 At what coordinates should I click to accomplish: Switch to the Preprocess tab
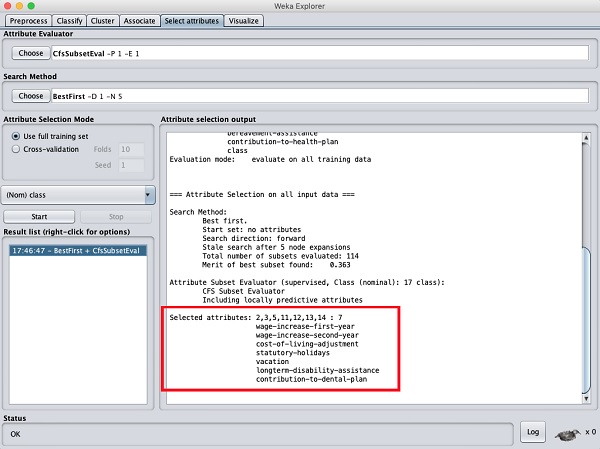tap(29, 20)
